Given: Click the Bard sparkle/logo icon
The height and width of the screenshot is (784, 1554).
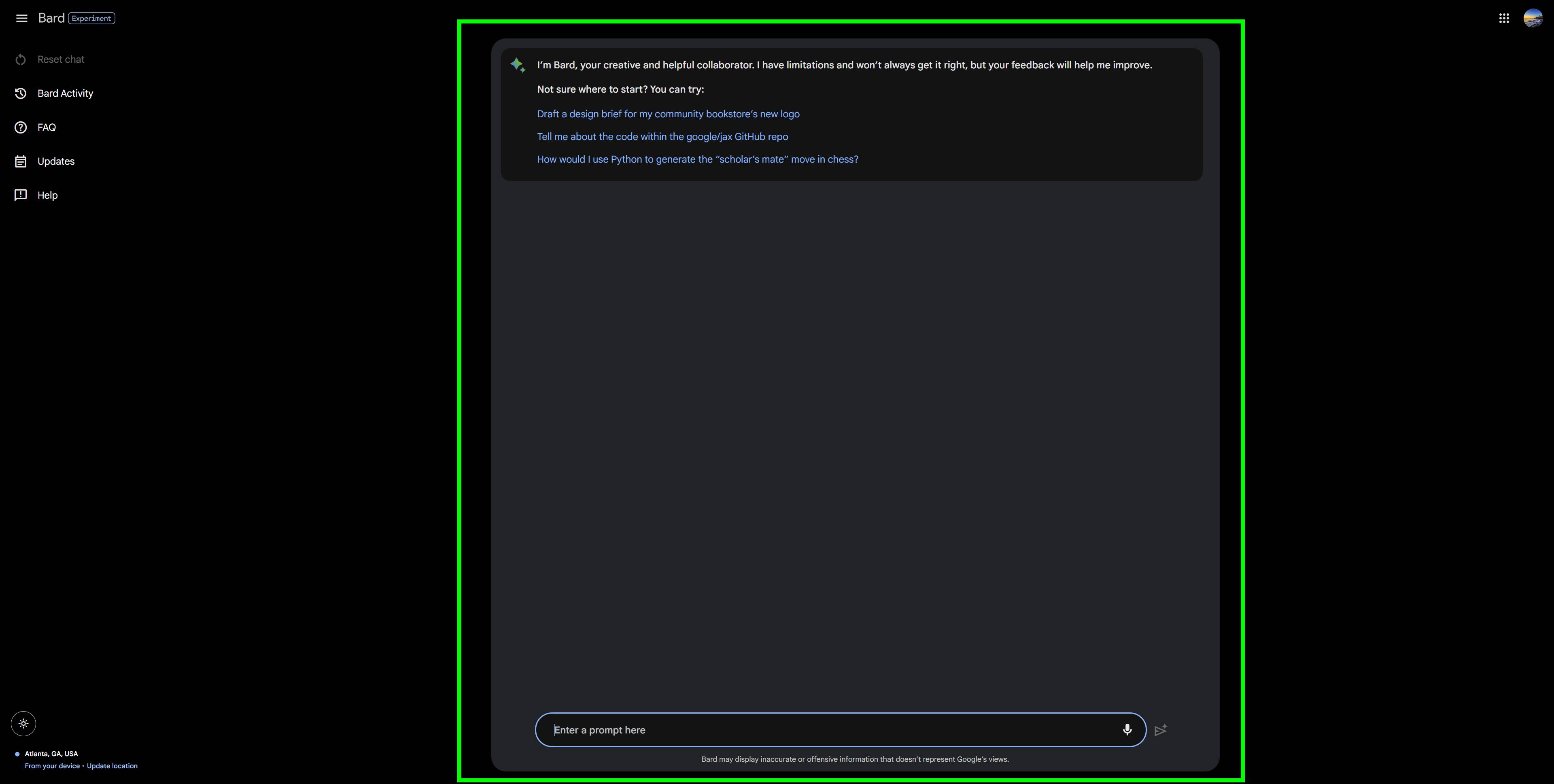Looking at the screenshot, I should [518, 64].
